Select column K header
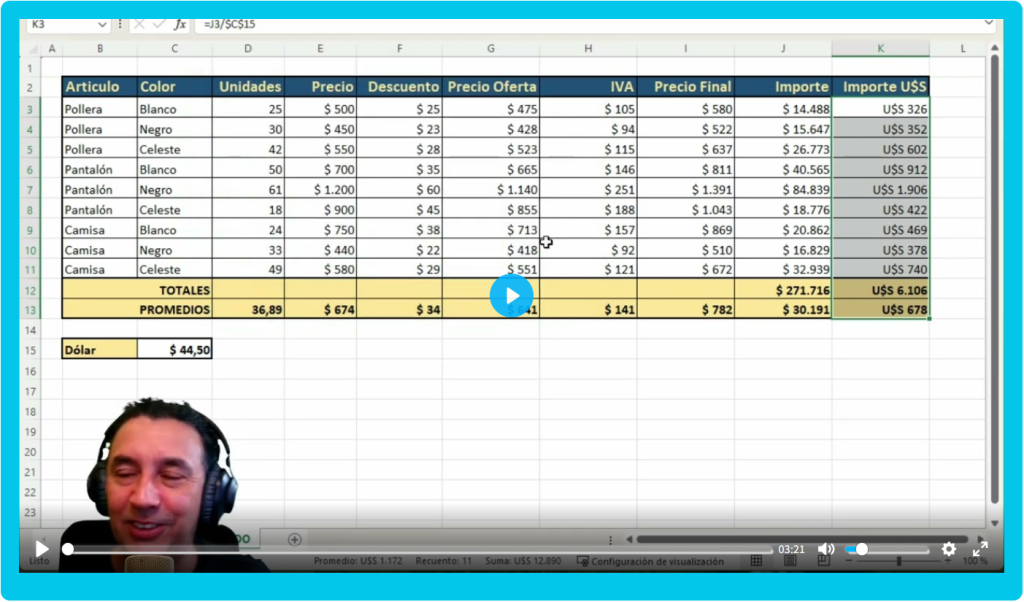Screen dimensions: 1024x602 [880, 49]
